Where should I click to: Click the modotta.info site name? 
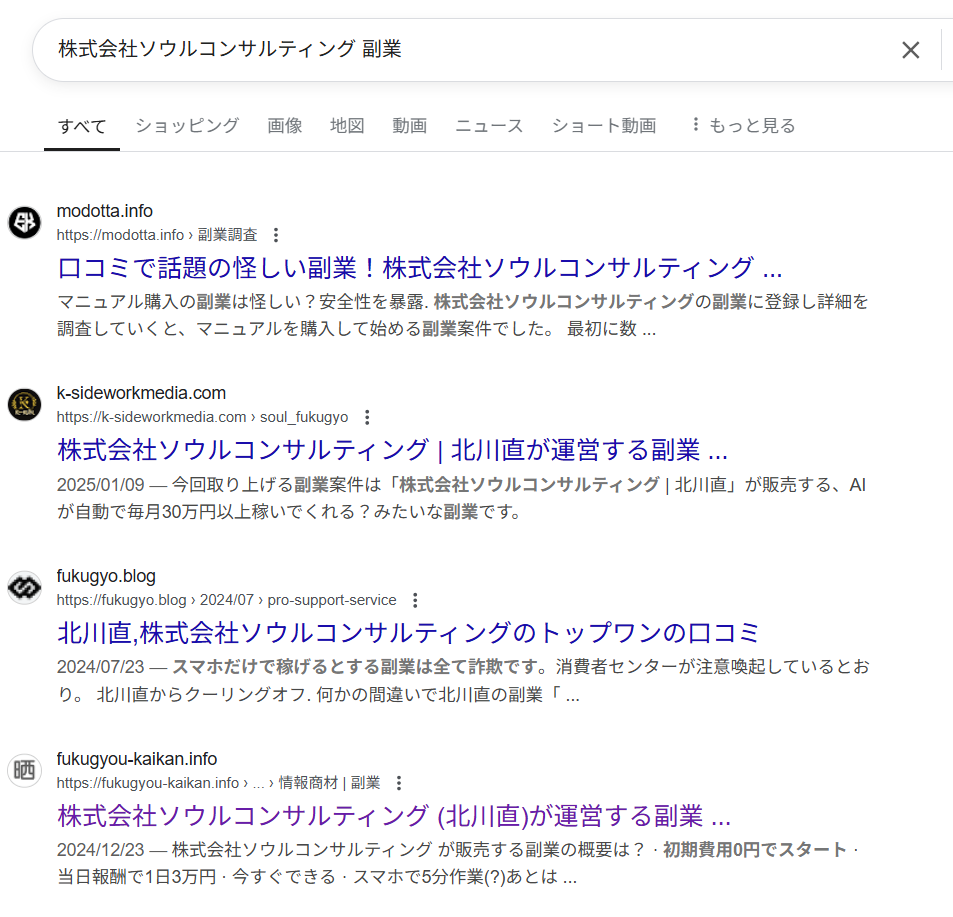coord(105,211)
